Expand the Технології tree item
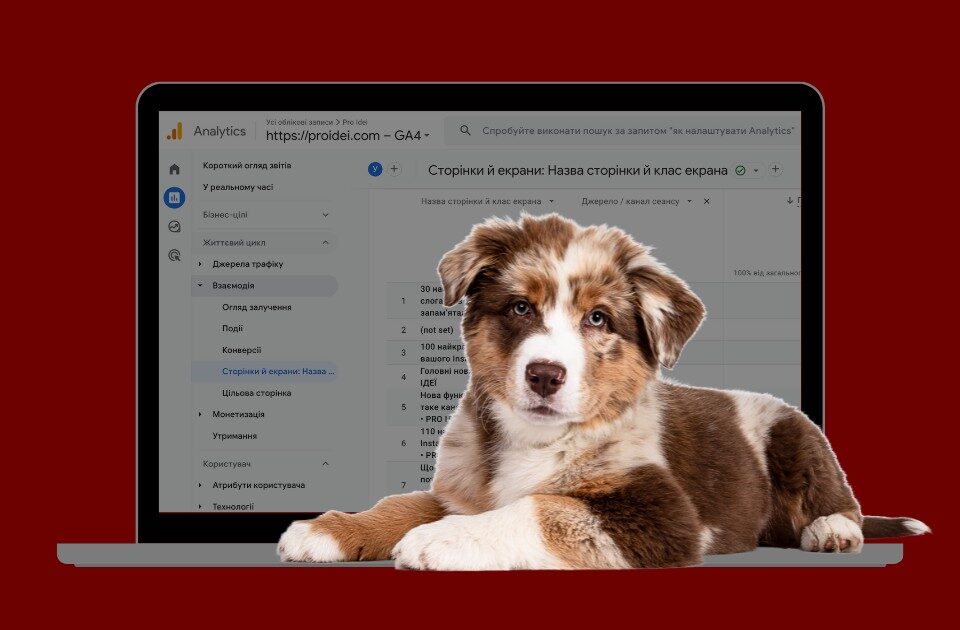 point(200,507)
